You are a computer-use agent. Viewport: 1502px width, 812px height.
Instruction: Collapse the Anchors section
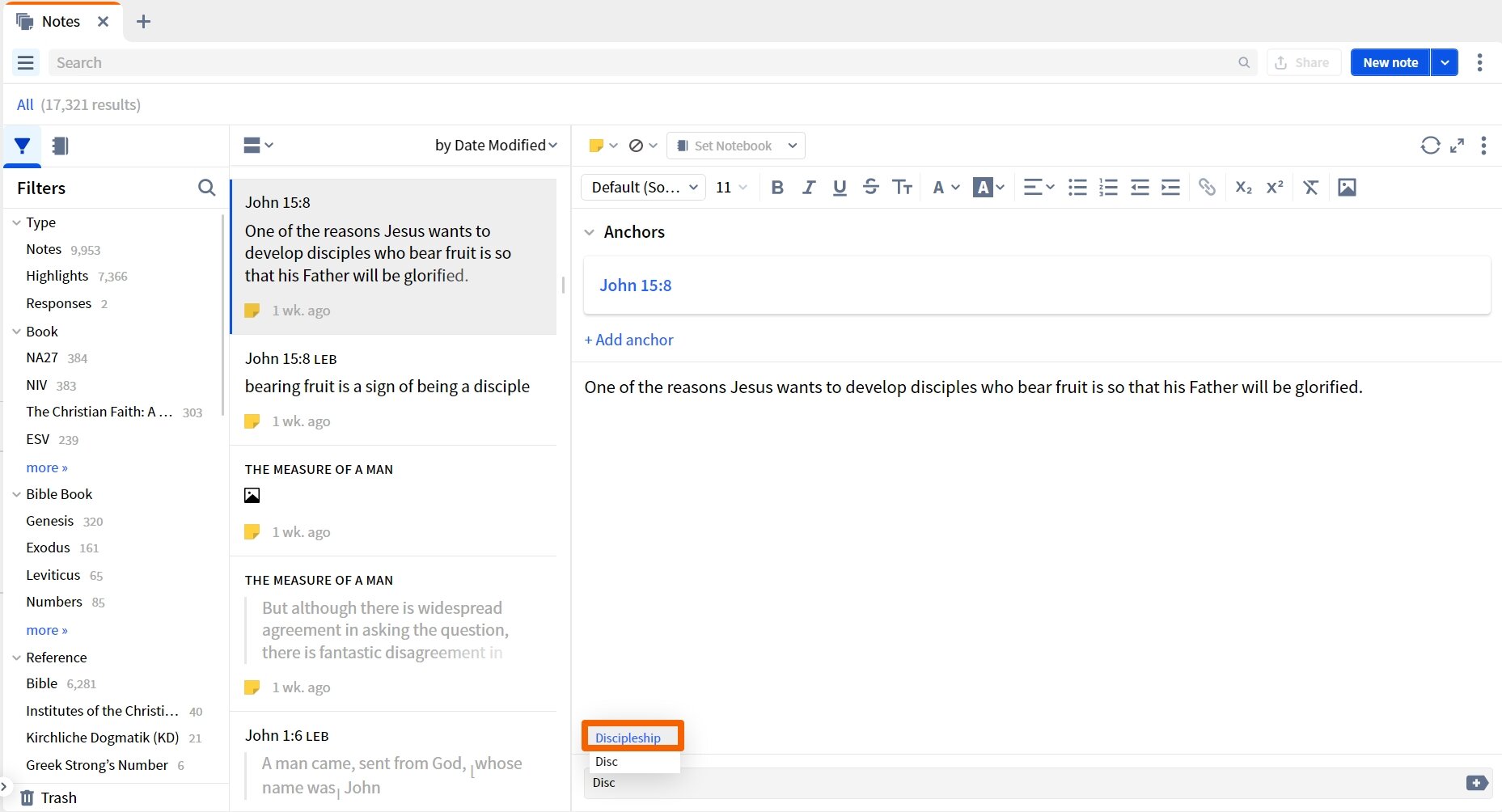[x=589, y=232]
